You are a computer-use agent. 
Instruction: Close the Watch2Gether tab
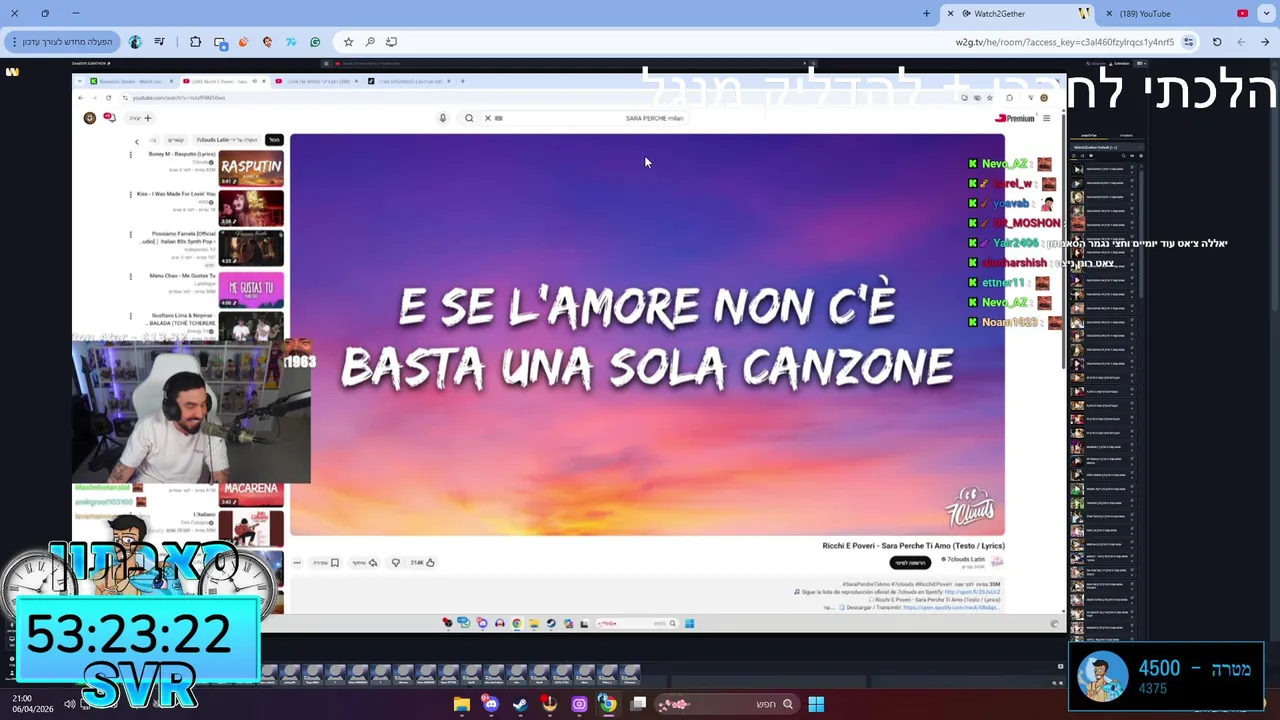(x=950, y=13)
